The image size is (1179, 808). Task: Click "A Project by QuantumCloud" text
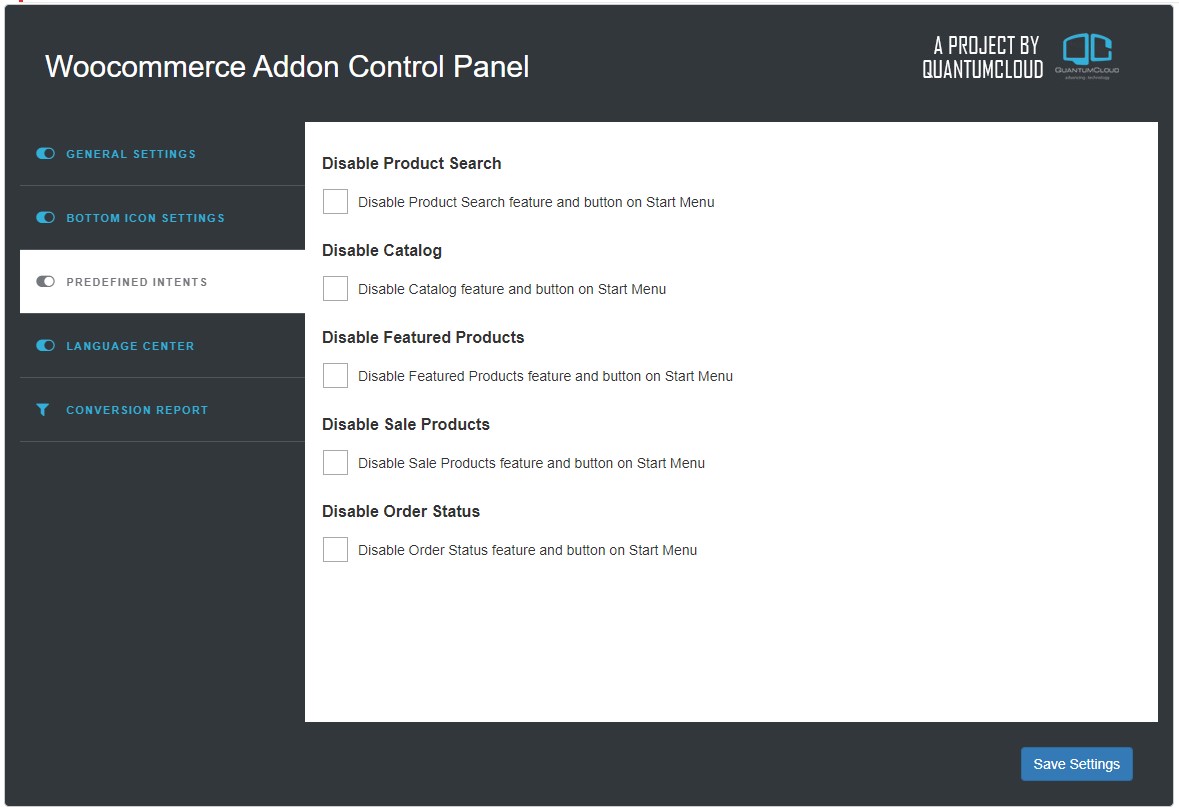click(982, 57)
